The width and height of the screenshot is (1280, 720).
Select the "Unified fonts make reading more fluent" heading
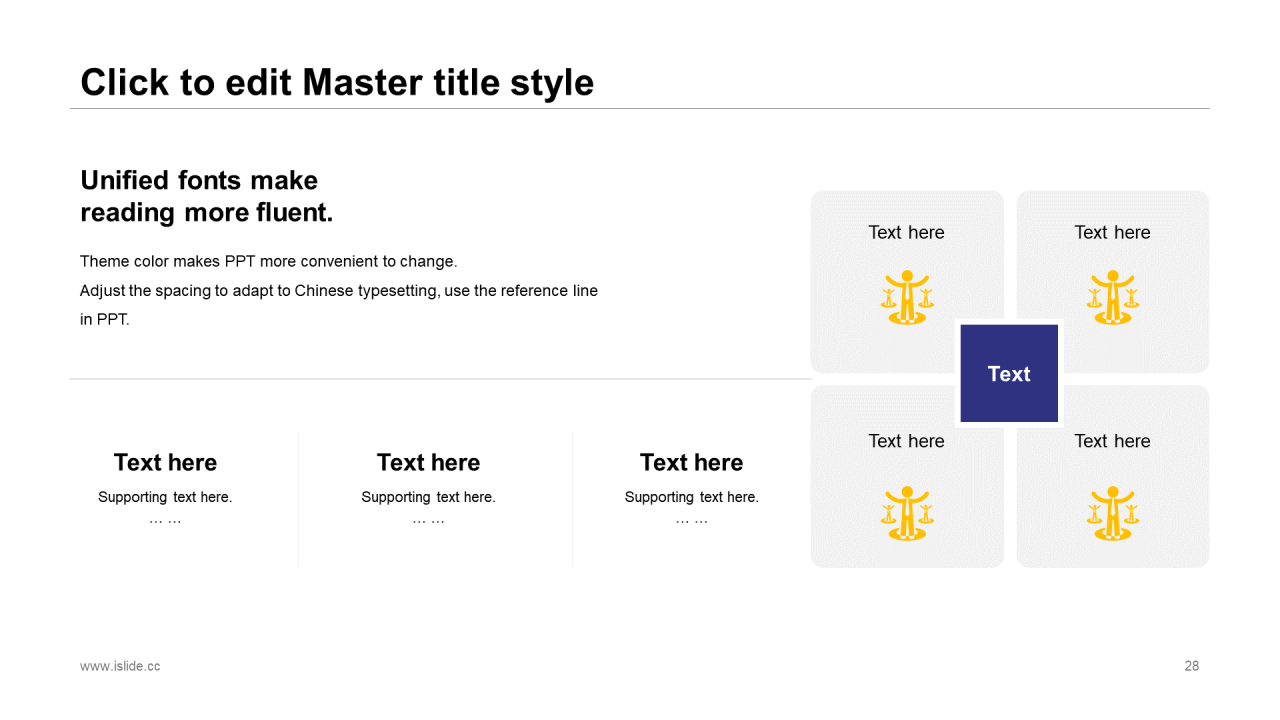click(x=206, y=196)
